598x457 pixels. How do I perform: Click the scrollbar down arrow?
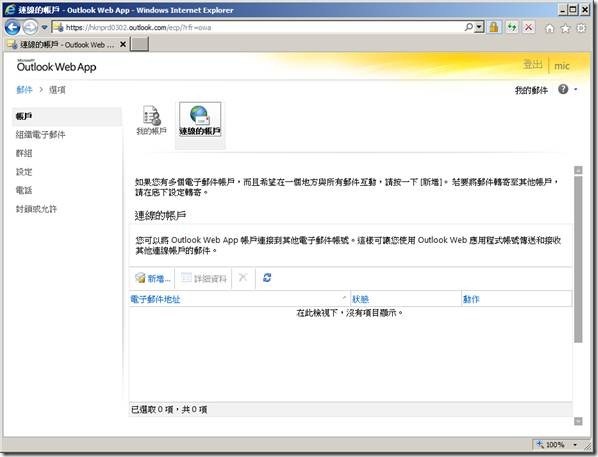click(x=579, y=421)
